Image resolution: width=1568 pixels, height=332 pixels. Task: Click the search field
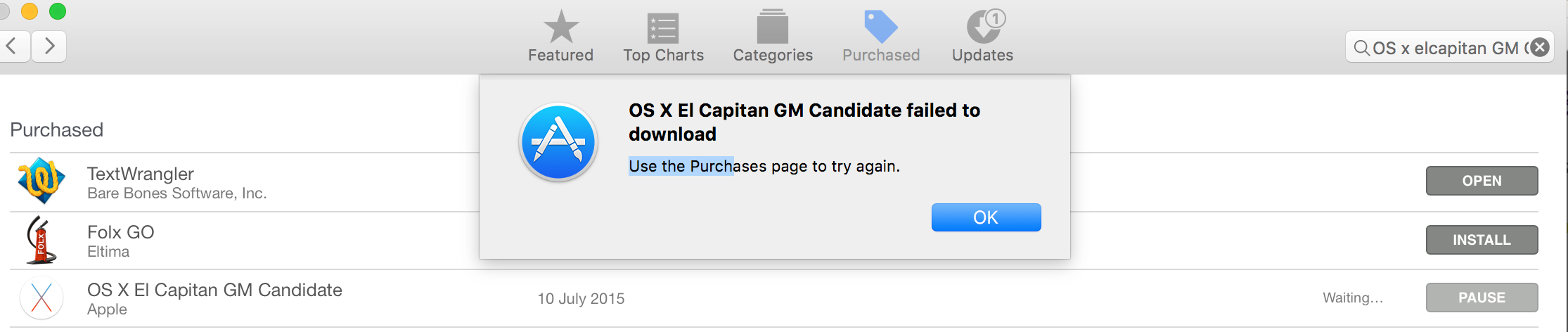tap(1441, 48)
